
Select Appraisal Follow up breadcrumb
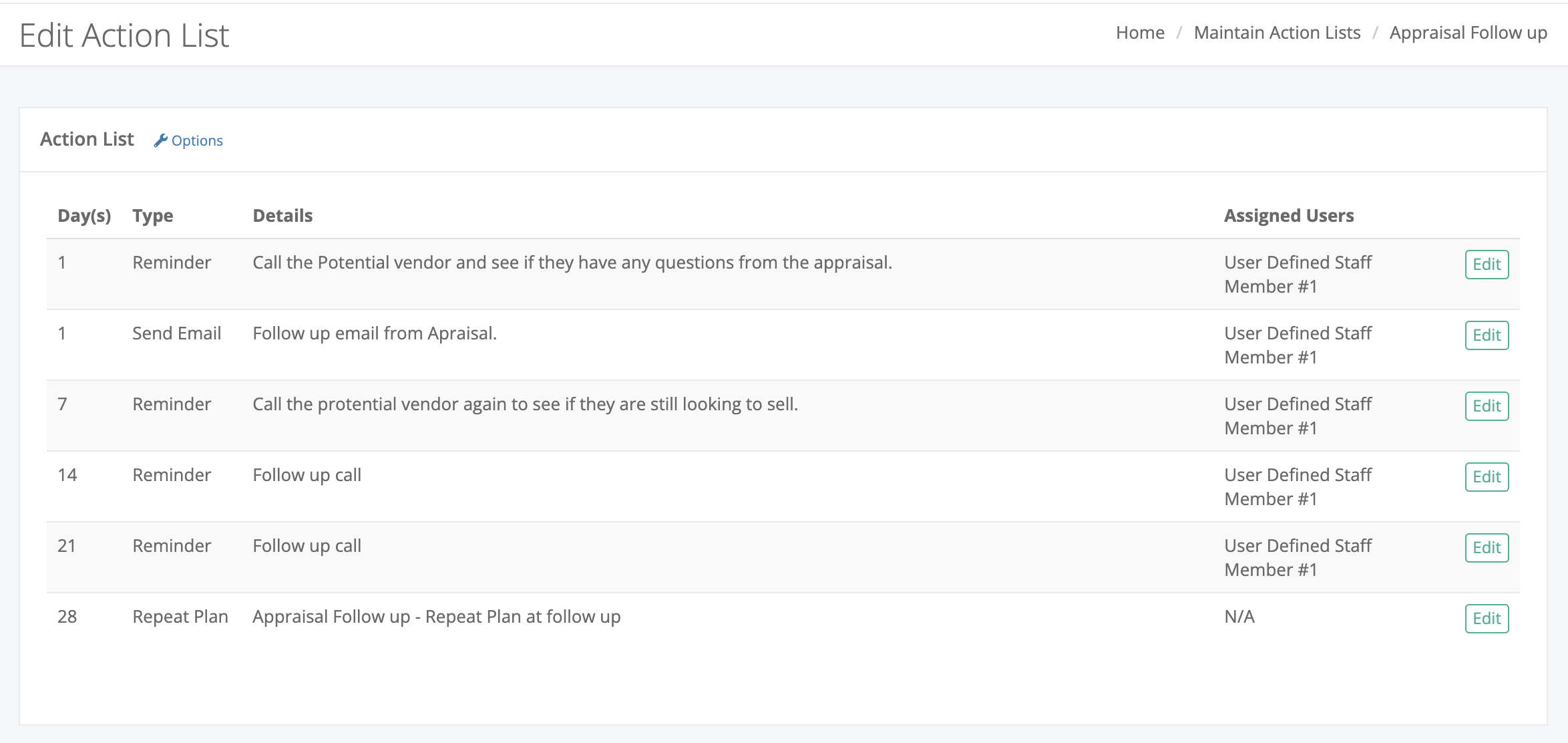[x=1468, y=33]
